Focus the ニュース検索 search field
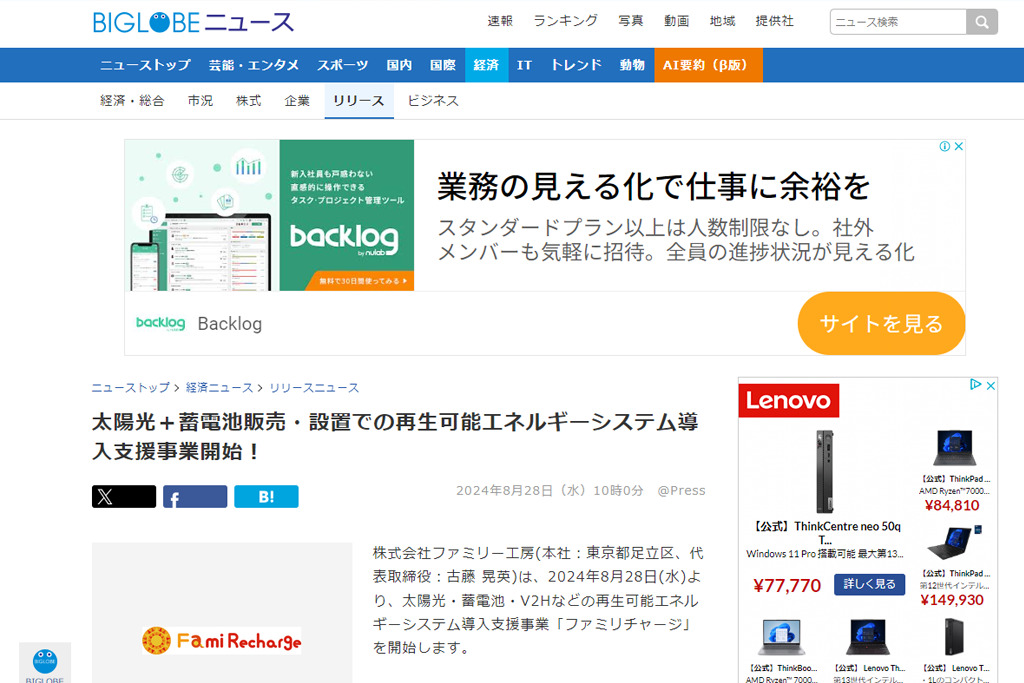Screen dimensions: 1024x683 pos(898,22)
